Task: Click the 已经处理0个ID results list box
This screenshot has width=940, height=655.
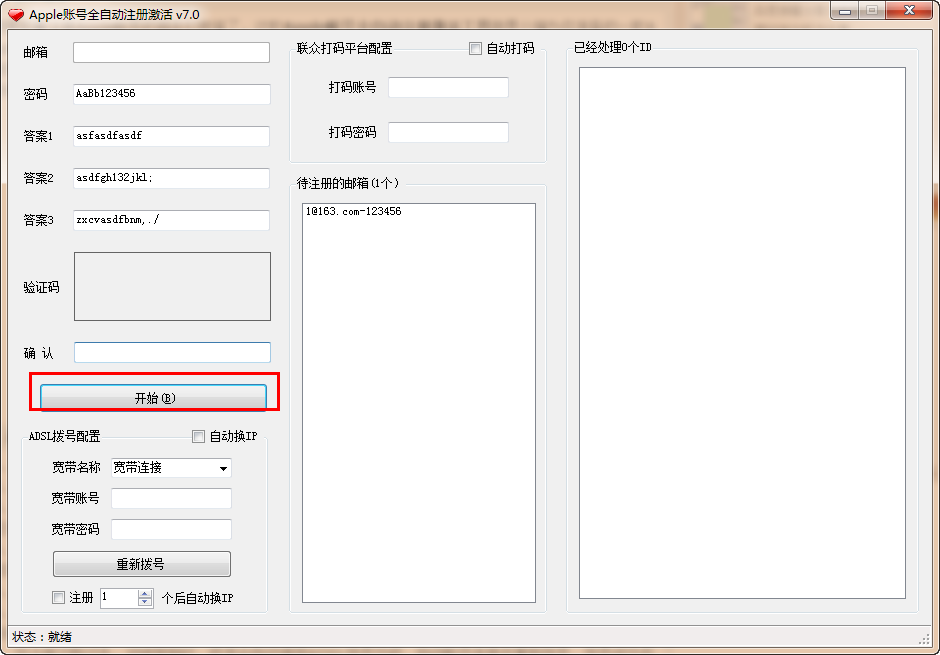Action: (742, 333)
